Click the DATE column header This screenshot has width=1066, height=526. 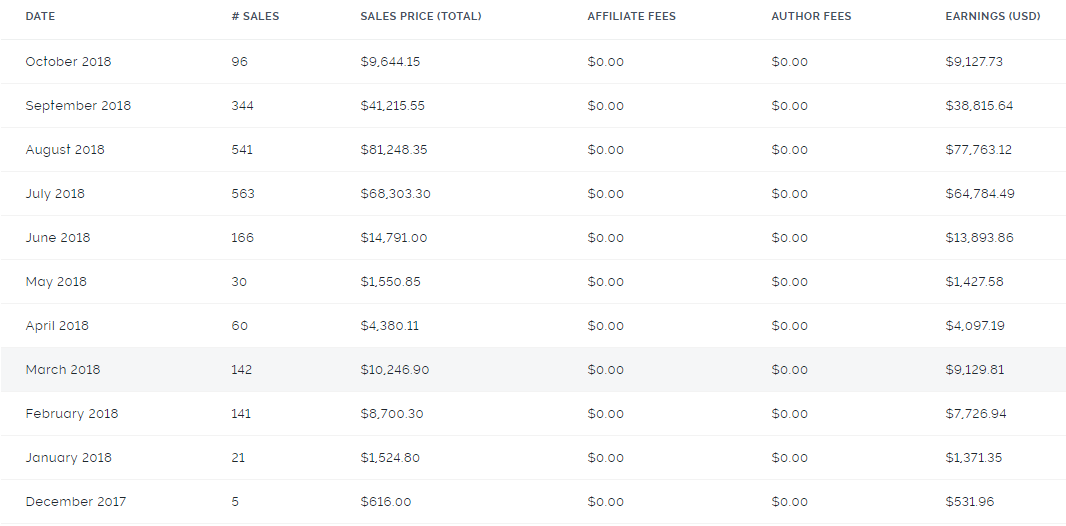40,16
